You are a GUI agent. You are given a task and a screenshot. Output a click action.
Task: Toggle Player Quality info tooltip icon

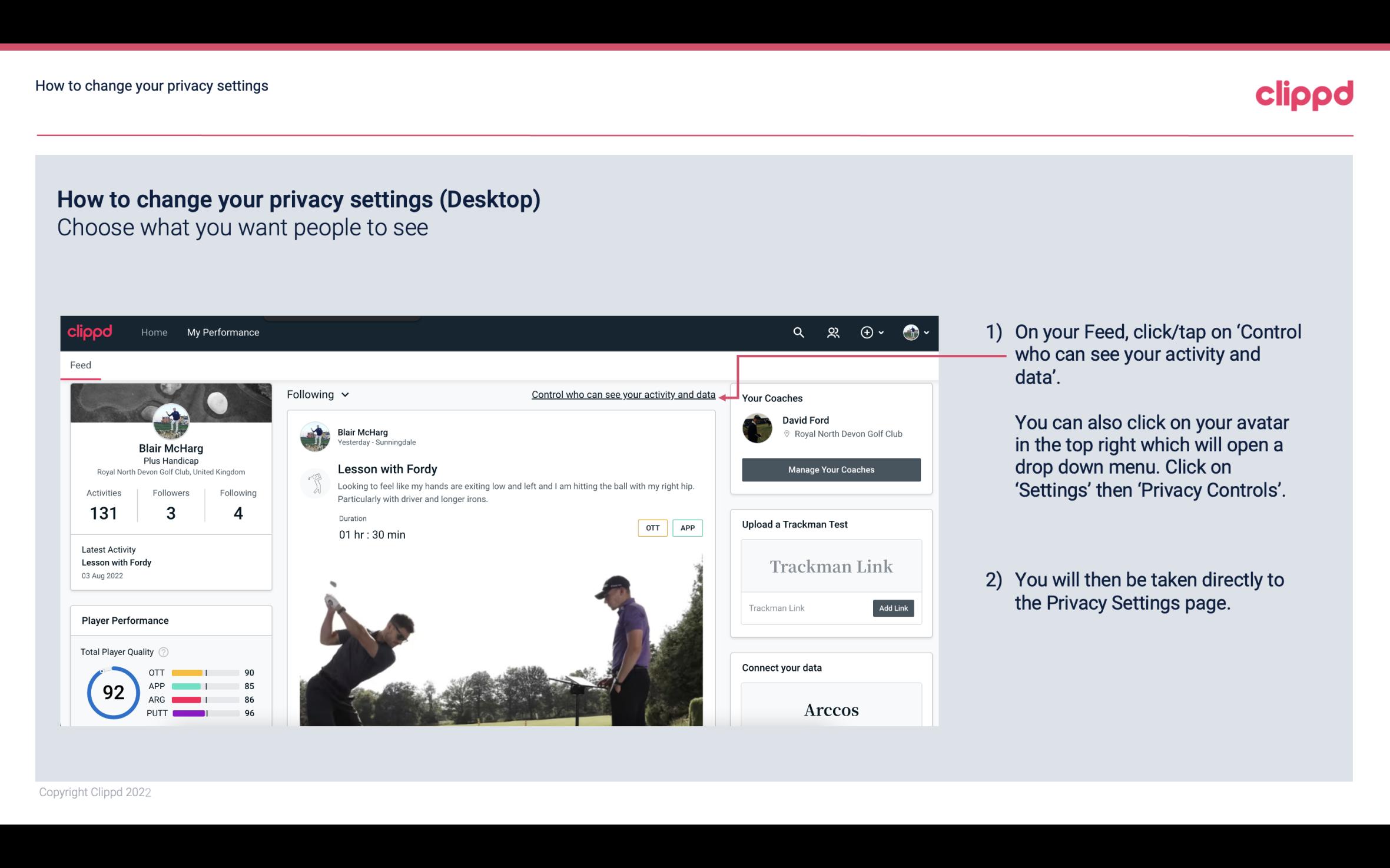pos(164,651)
